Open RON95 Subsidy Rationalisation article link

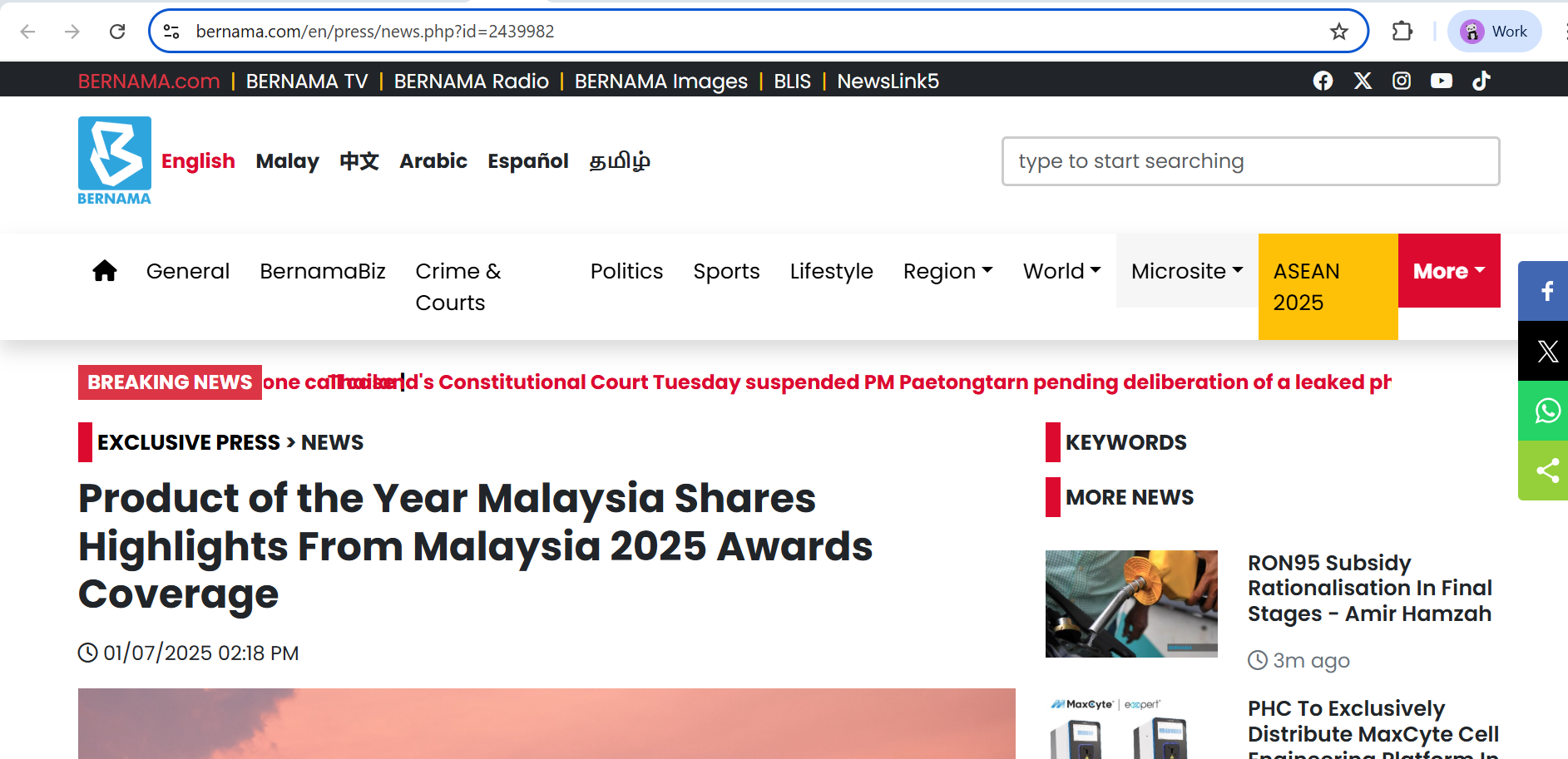[1370, 589]
